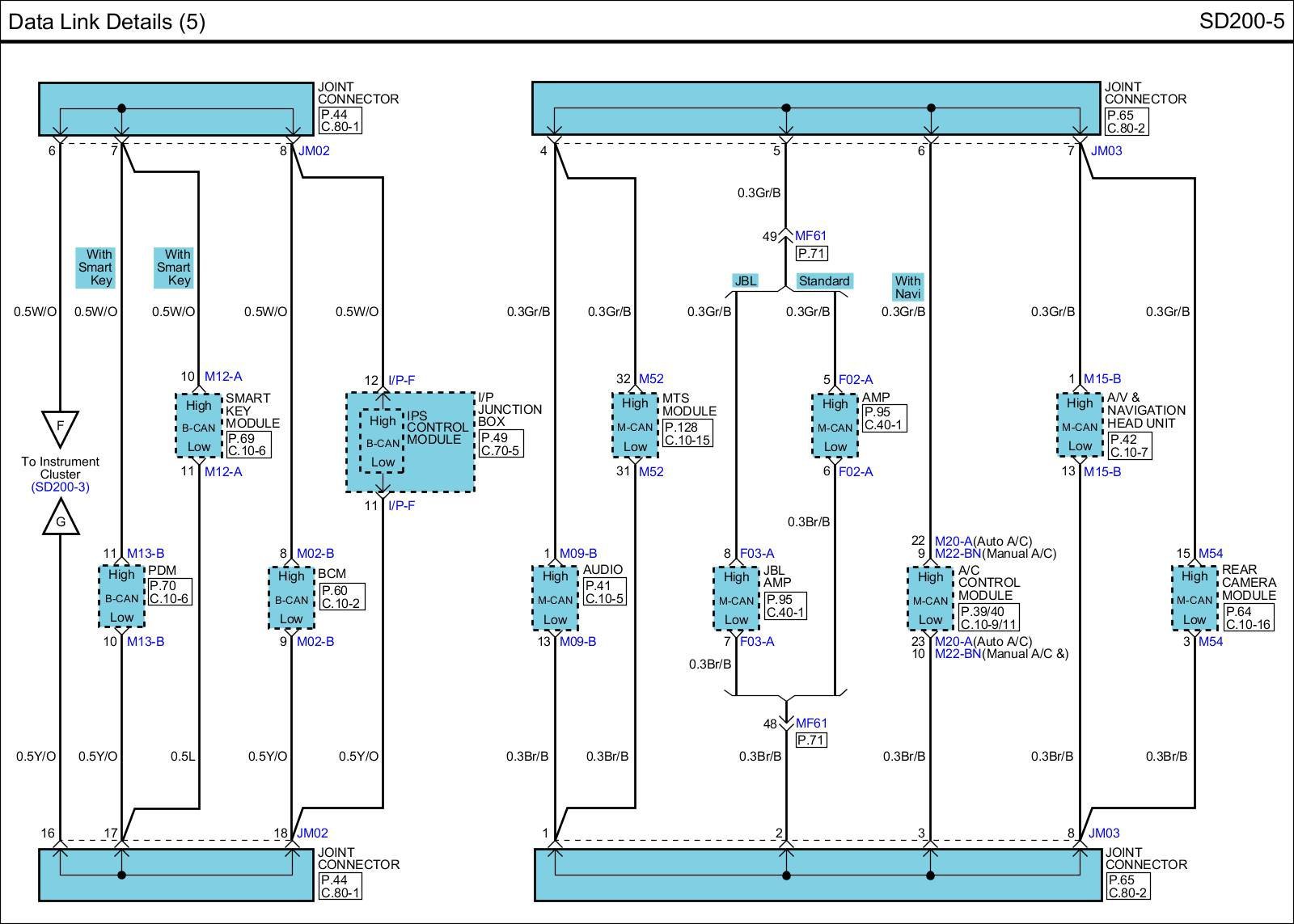Click the P.49 C.70-5 reference box
The image size is (1294, 924).
click(x=501, y=444)
